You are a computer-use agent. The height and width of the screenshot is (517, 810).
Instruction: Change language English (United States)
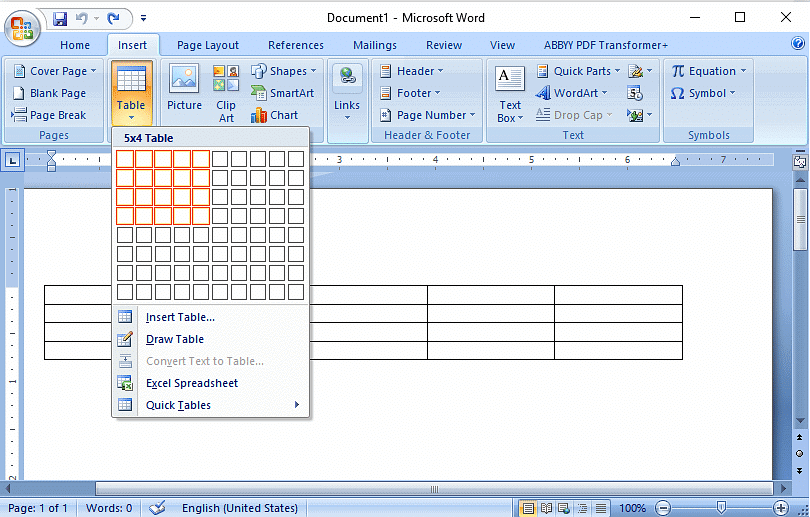[x=240, y=508]
